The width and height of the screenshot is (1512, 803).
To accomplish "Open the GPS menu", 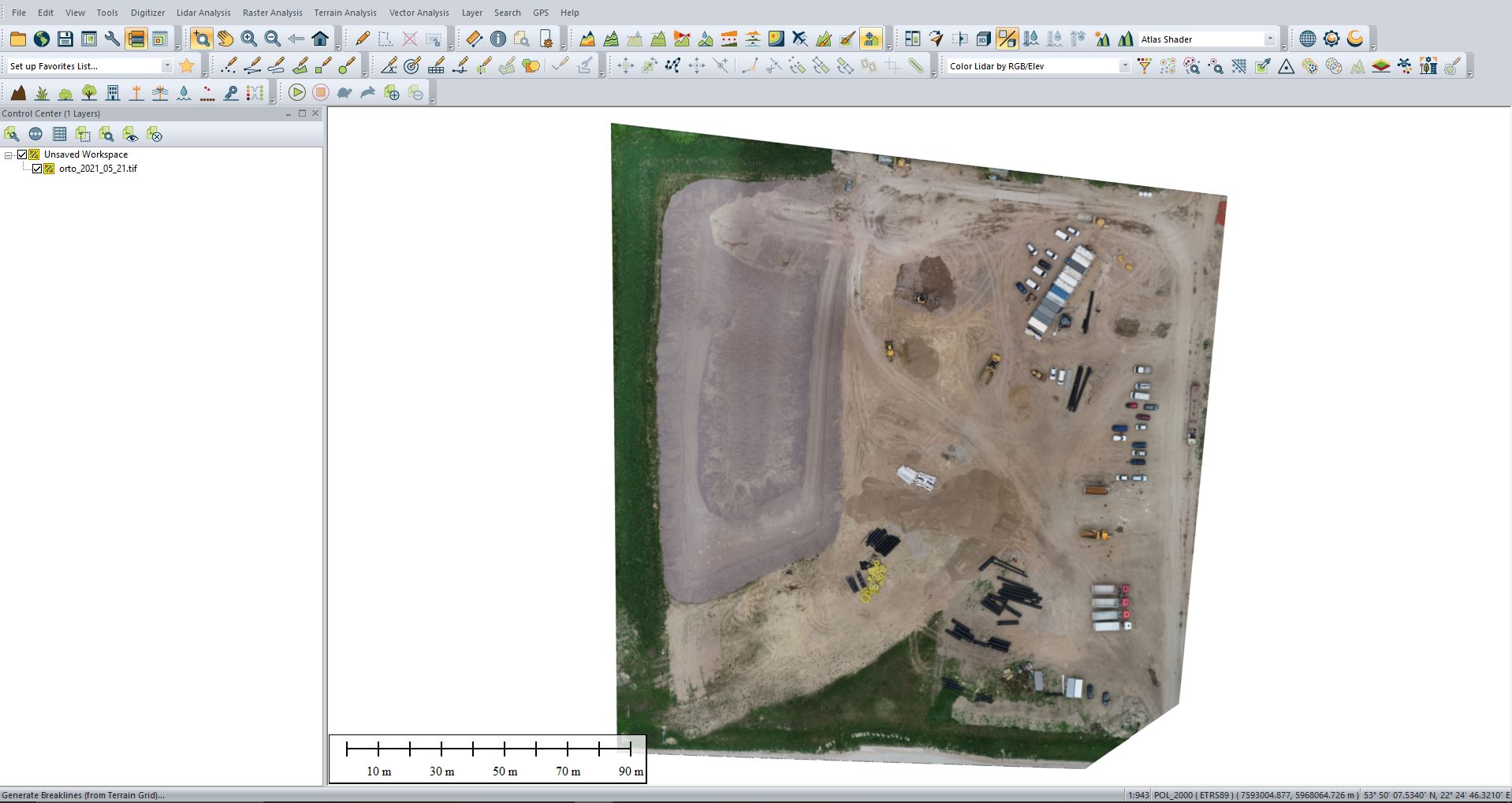I will tap(541, 13).
